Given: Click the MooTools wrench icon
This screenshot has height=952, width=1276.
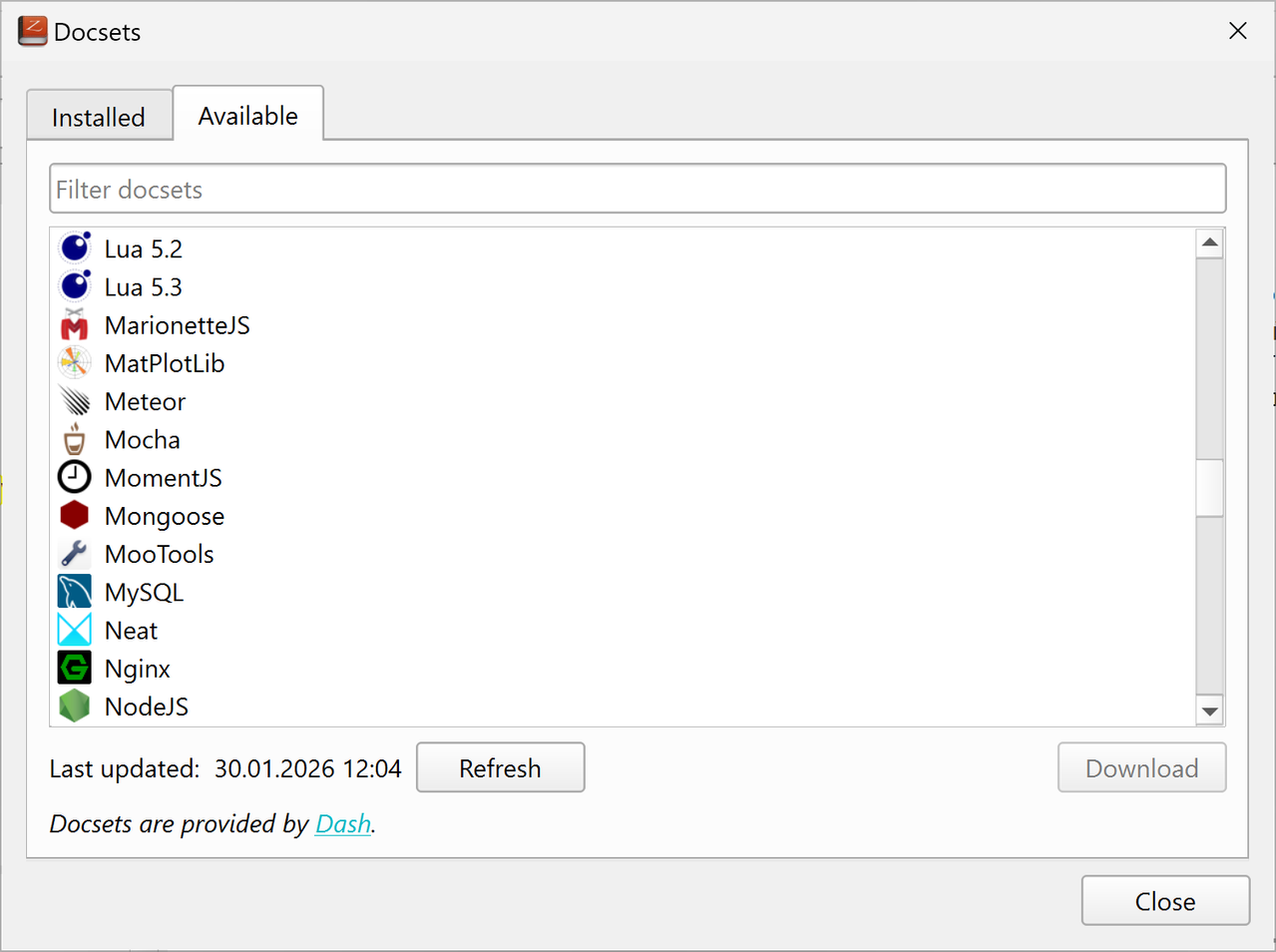Looking at the screenshot, I should [x=75, y=553].
